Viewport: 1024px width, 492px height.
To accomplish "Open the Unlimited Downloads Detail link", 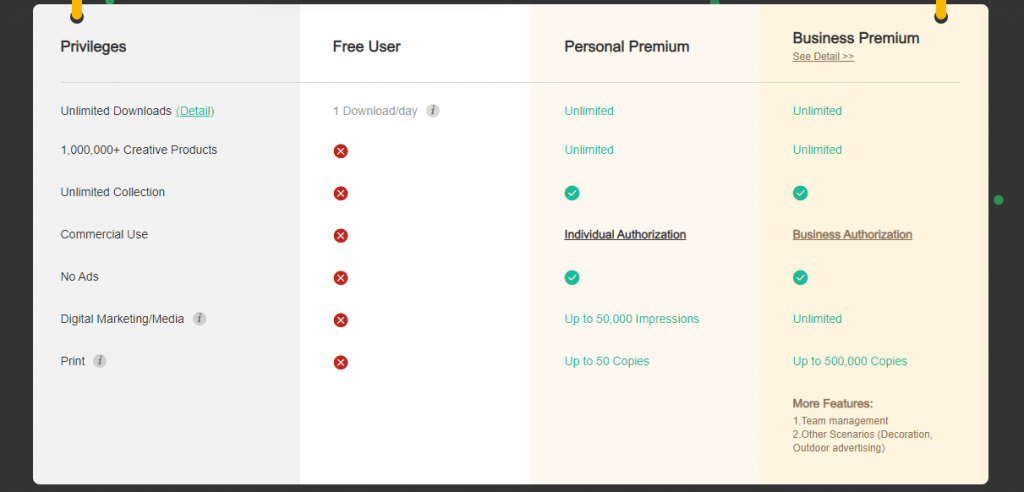I will 195,111.
